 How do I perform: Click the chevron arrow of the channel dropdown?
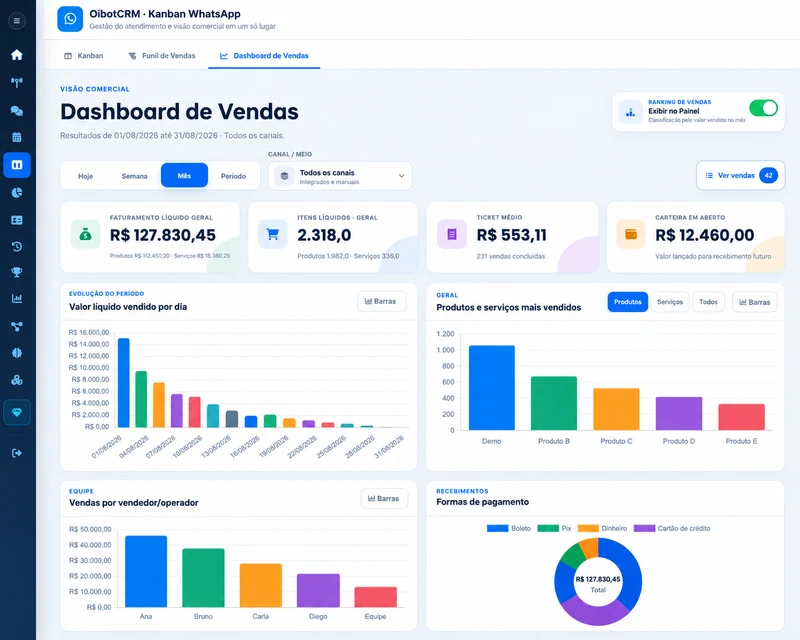click(x=402, y=176)
